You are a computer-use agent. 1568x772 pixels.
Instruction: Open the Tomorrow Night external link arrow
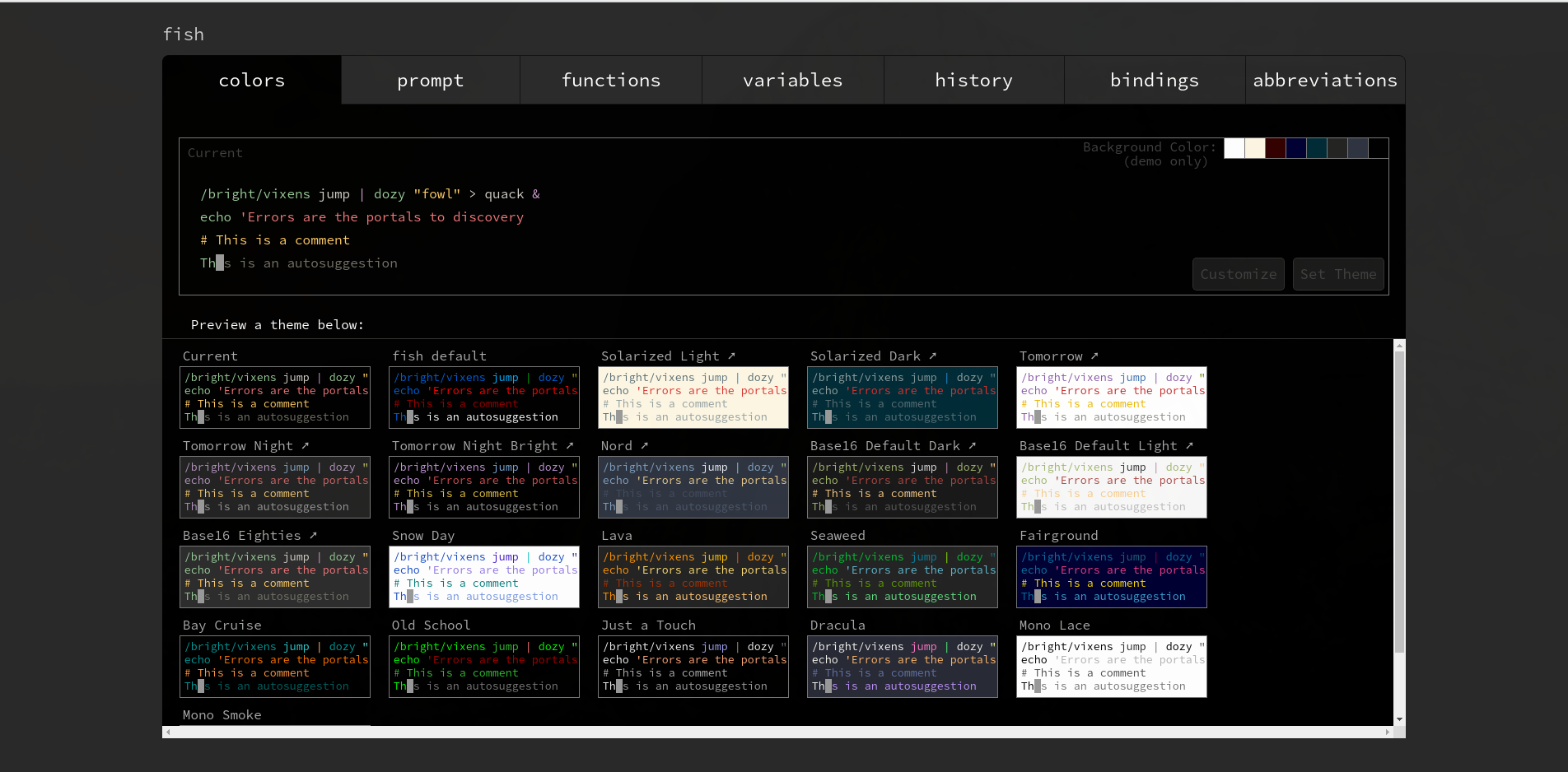pyautogui.click(x=305, y=445)
